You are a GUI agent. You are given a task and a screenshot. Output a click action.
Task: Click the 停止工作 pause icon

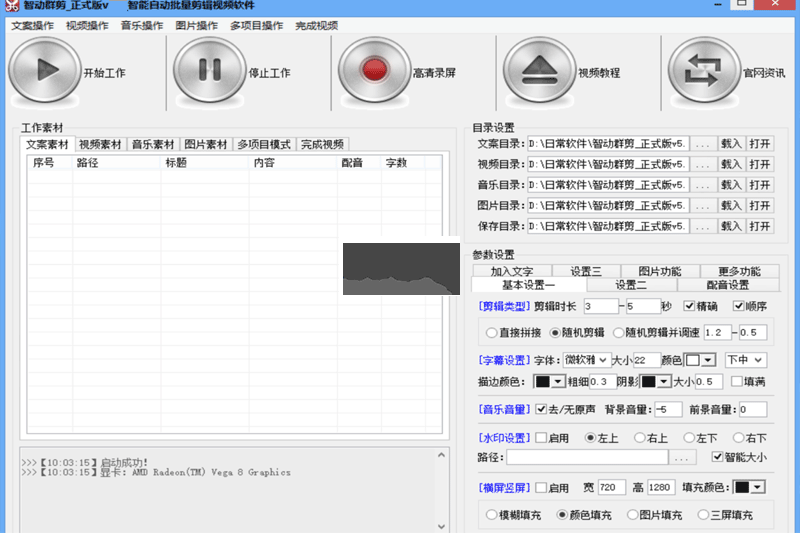pyautogui.click(x=209, y=71)
